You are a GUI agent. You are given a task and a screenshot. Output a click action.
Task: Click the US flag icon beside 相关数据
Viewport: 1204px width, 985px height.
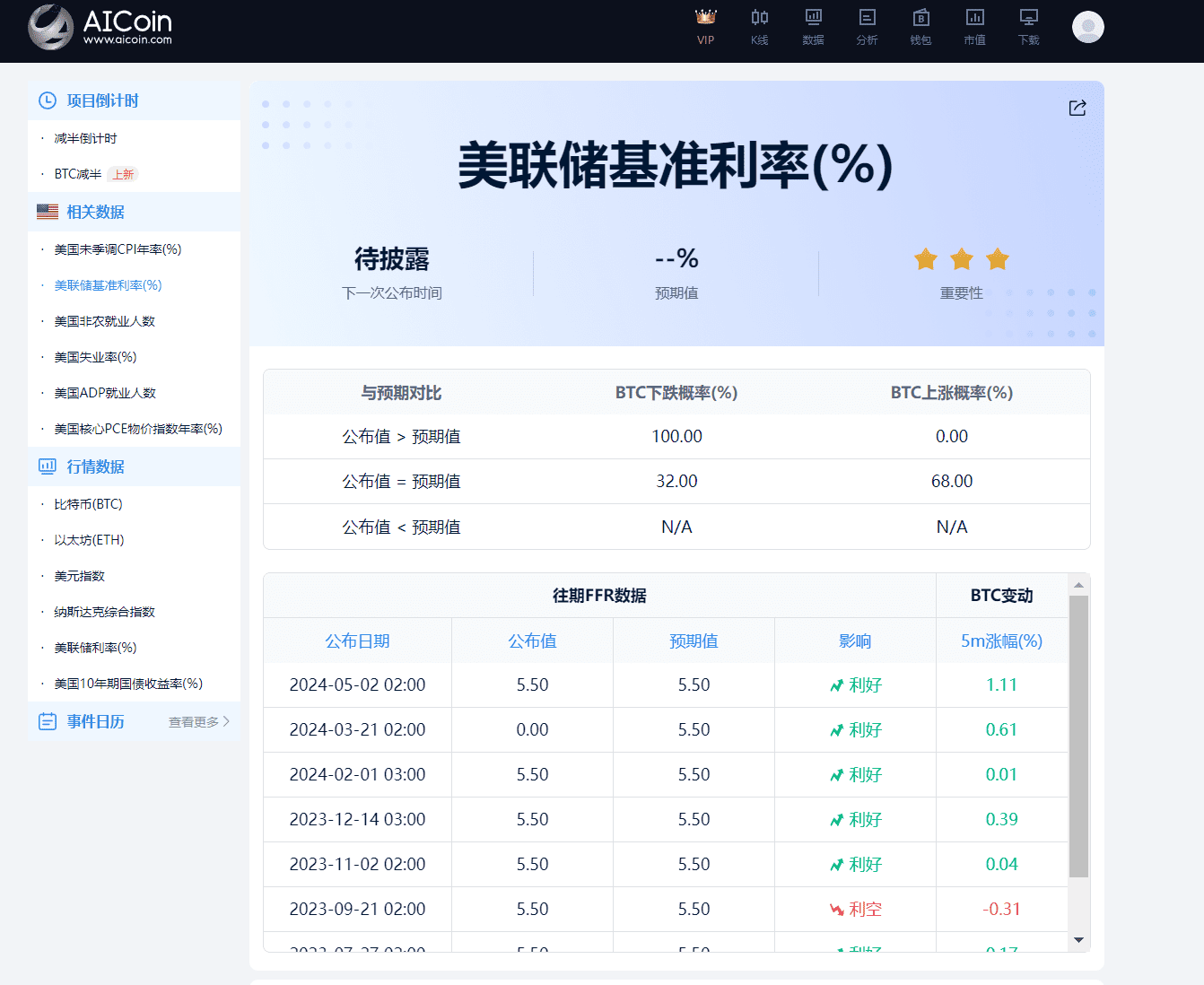click(48, 212)
